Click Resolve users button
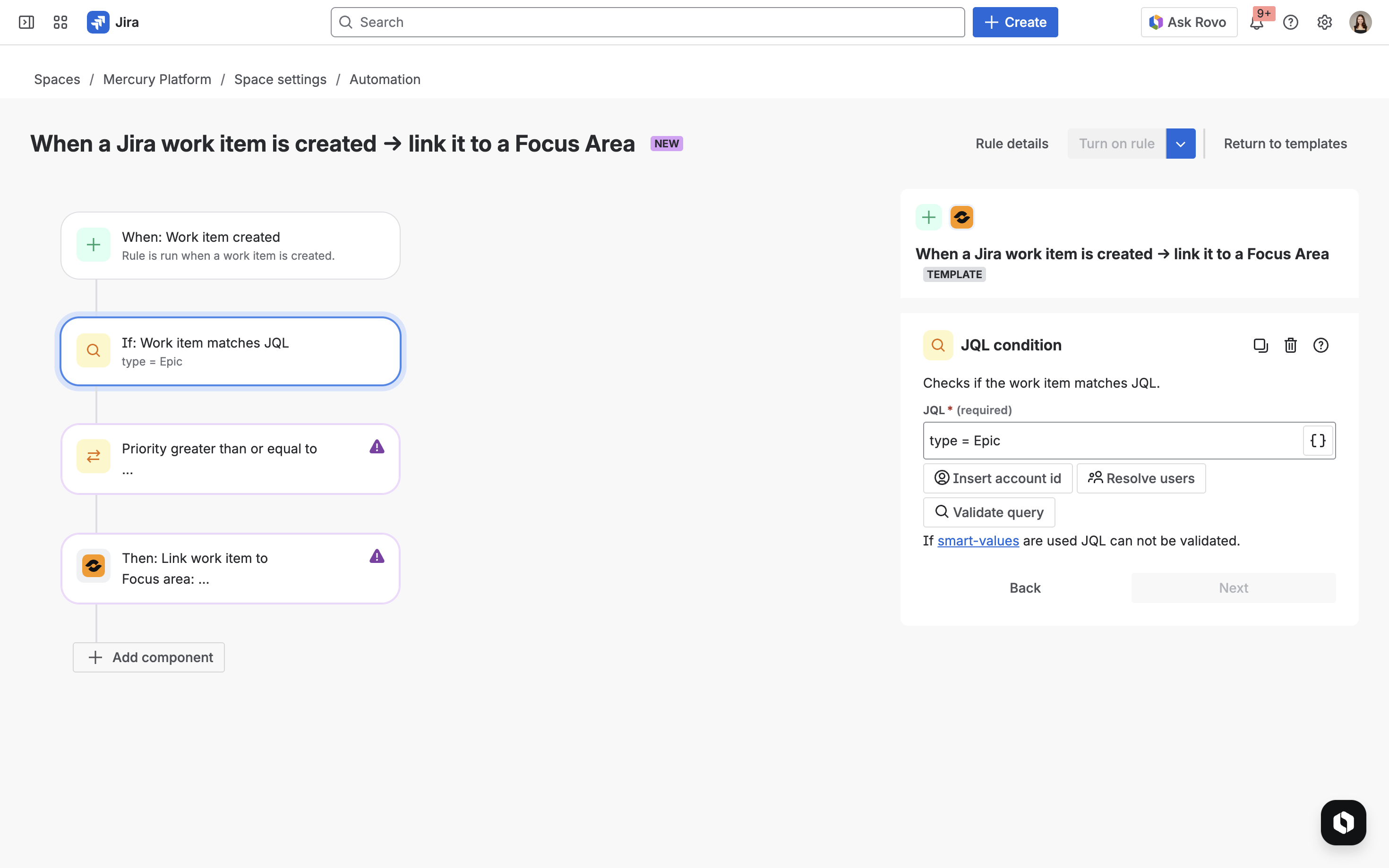 pyautogui.click(x=1141, y=478)
